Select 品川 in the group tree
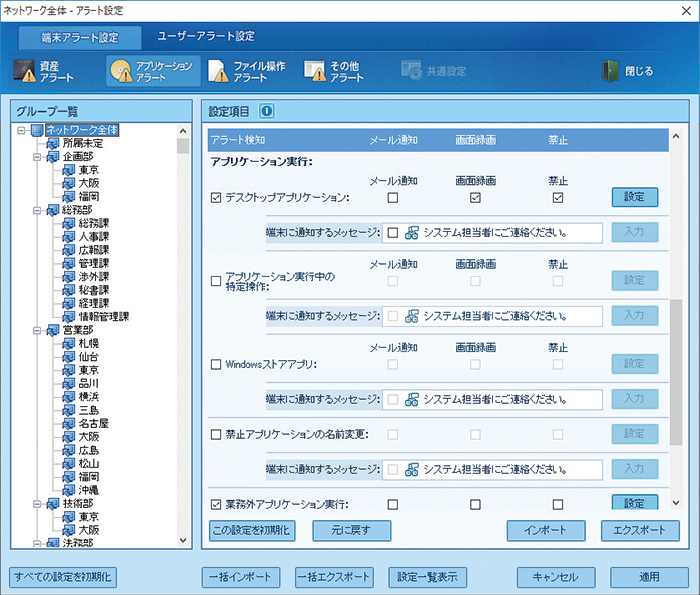 88,383
